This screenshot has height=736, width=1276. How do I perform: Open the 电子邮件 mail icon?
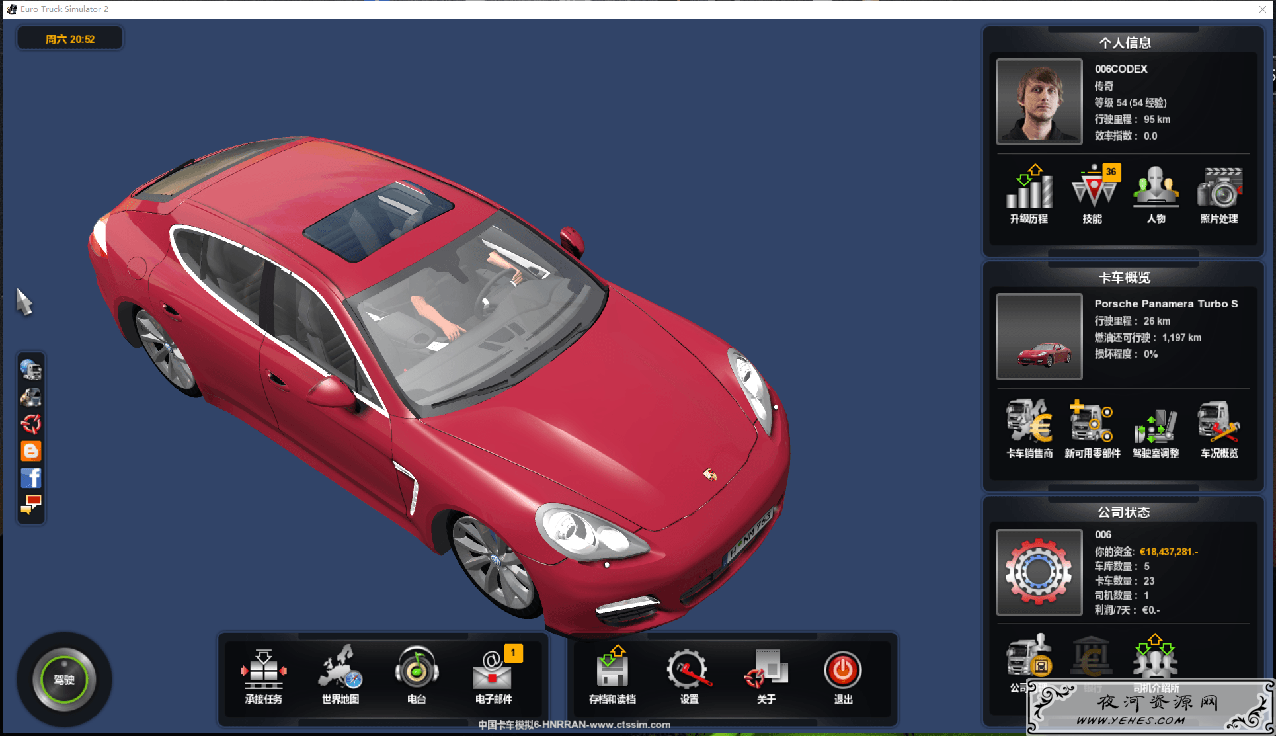point(492,670)
